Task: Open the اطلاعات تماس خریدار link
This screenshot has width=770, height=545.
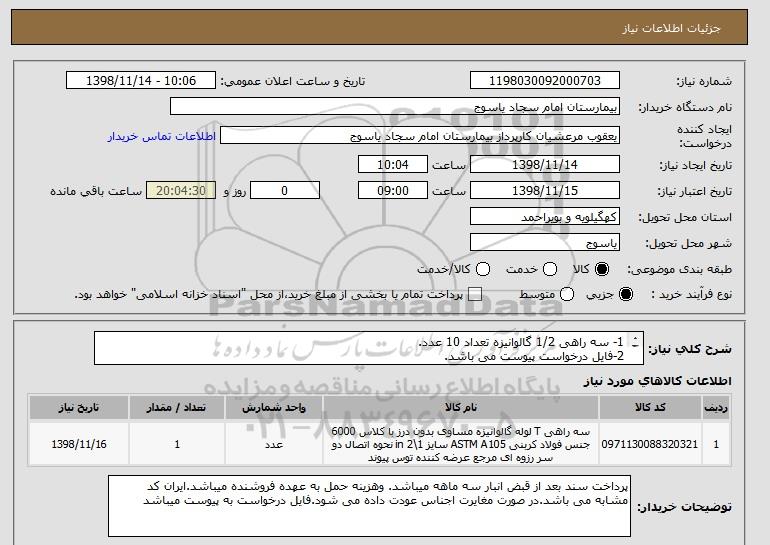Action: pyautogui.click(x=162, y=136)
